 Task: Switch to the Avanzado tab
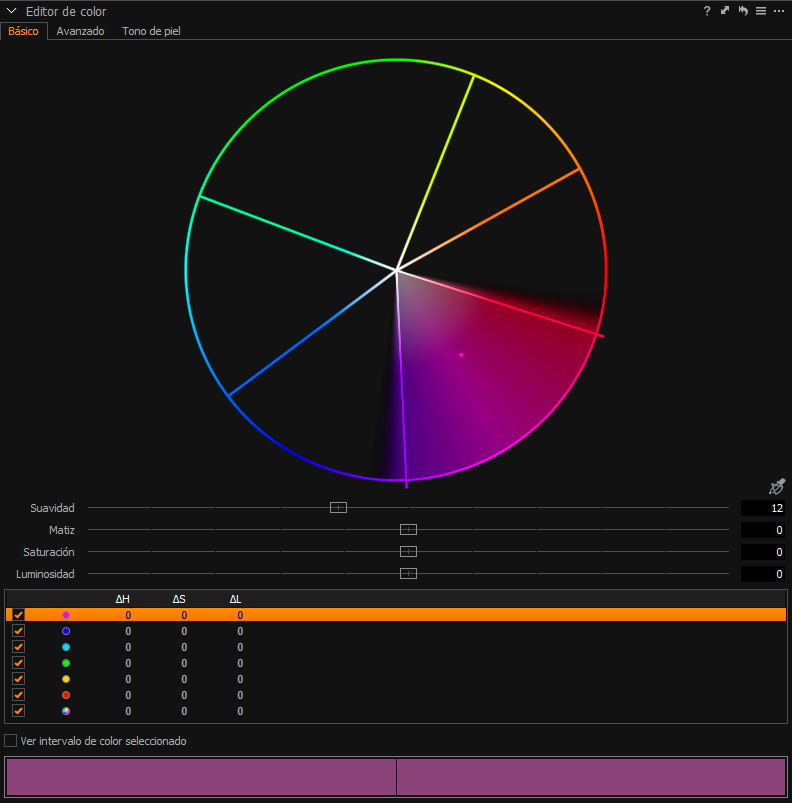point(80,31)
